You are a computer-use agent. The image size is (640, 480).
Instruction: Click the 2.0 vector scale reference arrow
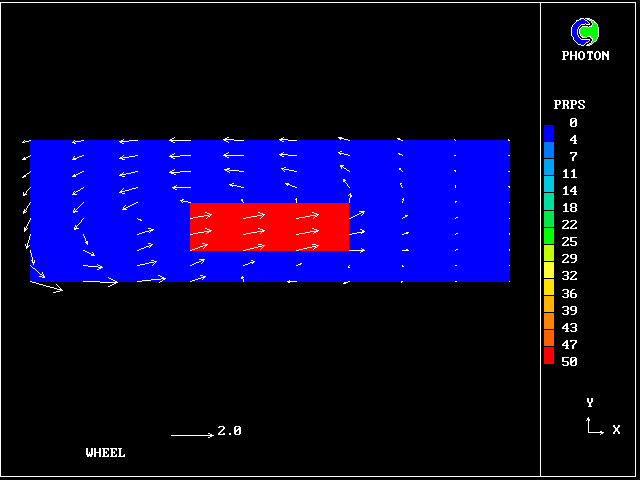pos(191,435)
